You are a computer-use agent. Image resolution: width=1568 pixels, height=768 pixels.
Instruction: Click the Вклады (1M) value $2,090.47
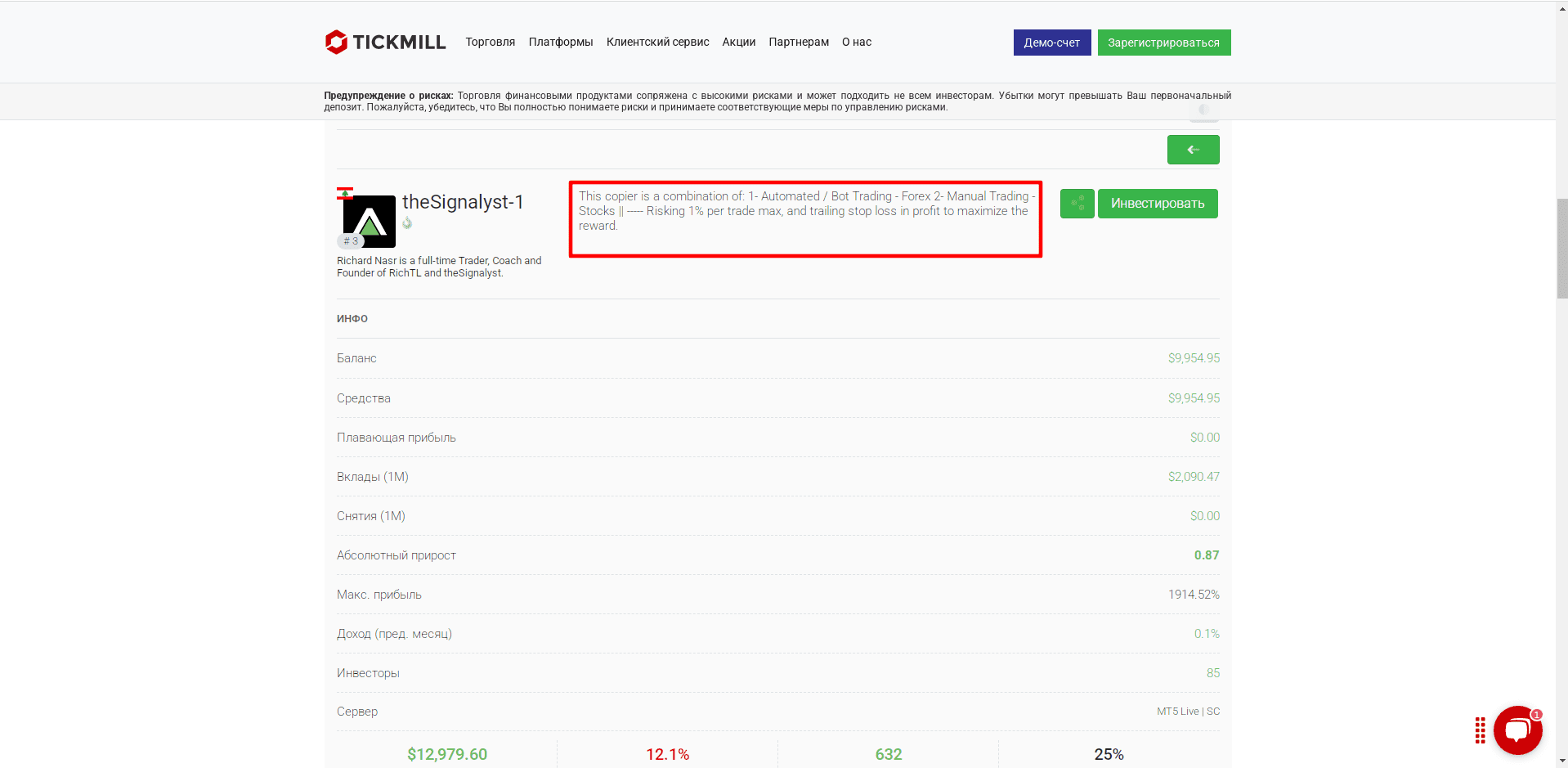1194,477
